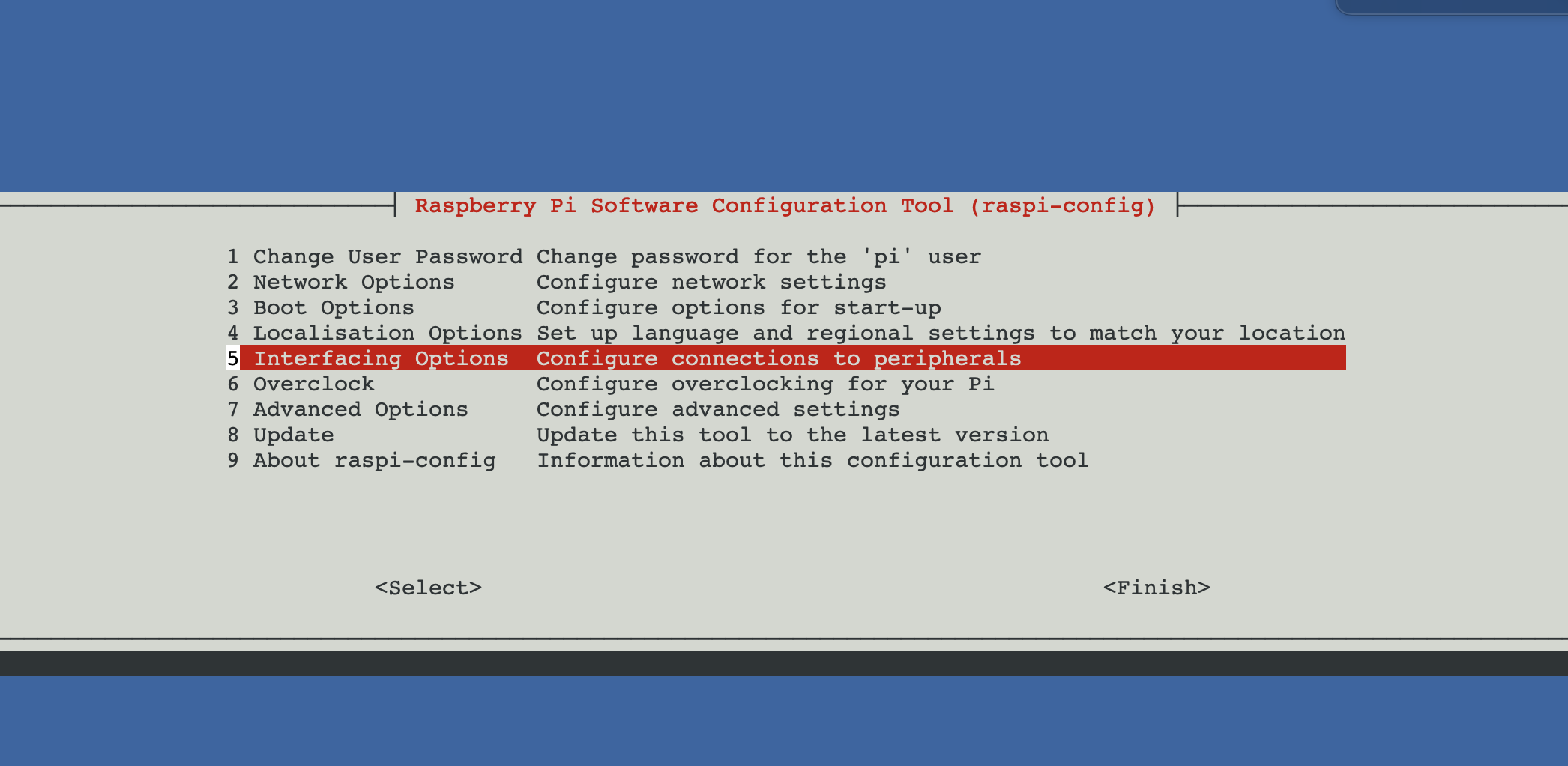Image resolution: width=1568 pixels, height=766 pixels.
Task: Click 'Update this tool to the latest version'
Action: [792, 435]
